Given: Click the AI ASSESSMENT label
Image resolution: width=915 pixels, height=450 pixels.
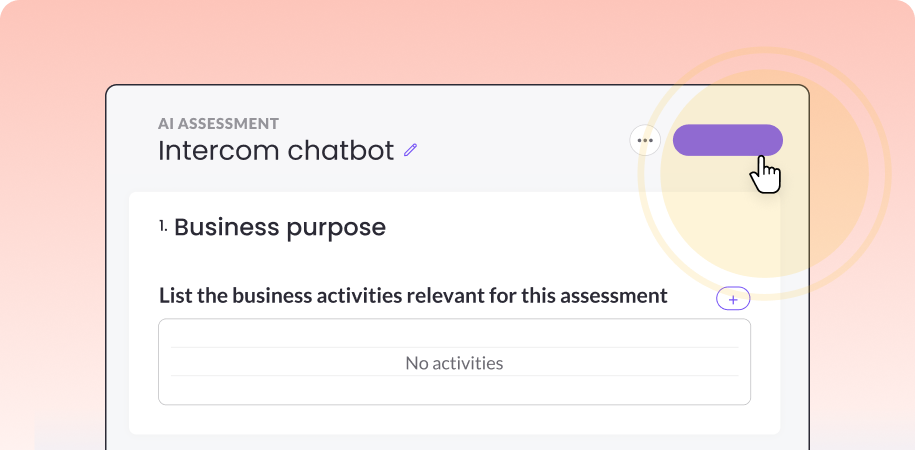Looking at the screenshot, I should 218,124.
